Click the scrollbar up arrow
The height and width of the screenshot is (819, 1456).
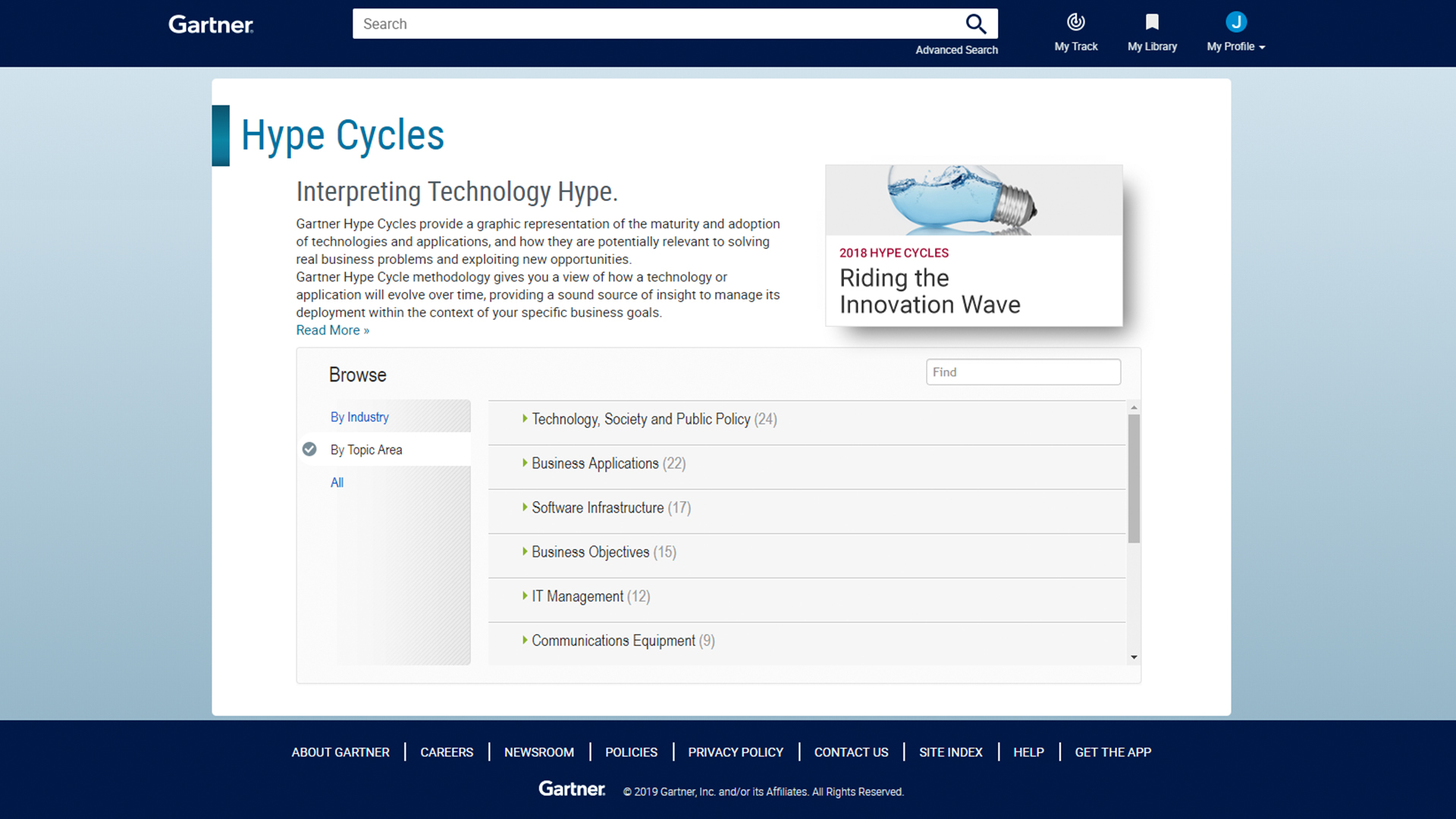coord(1134,407)
